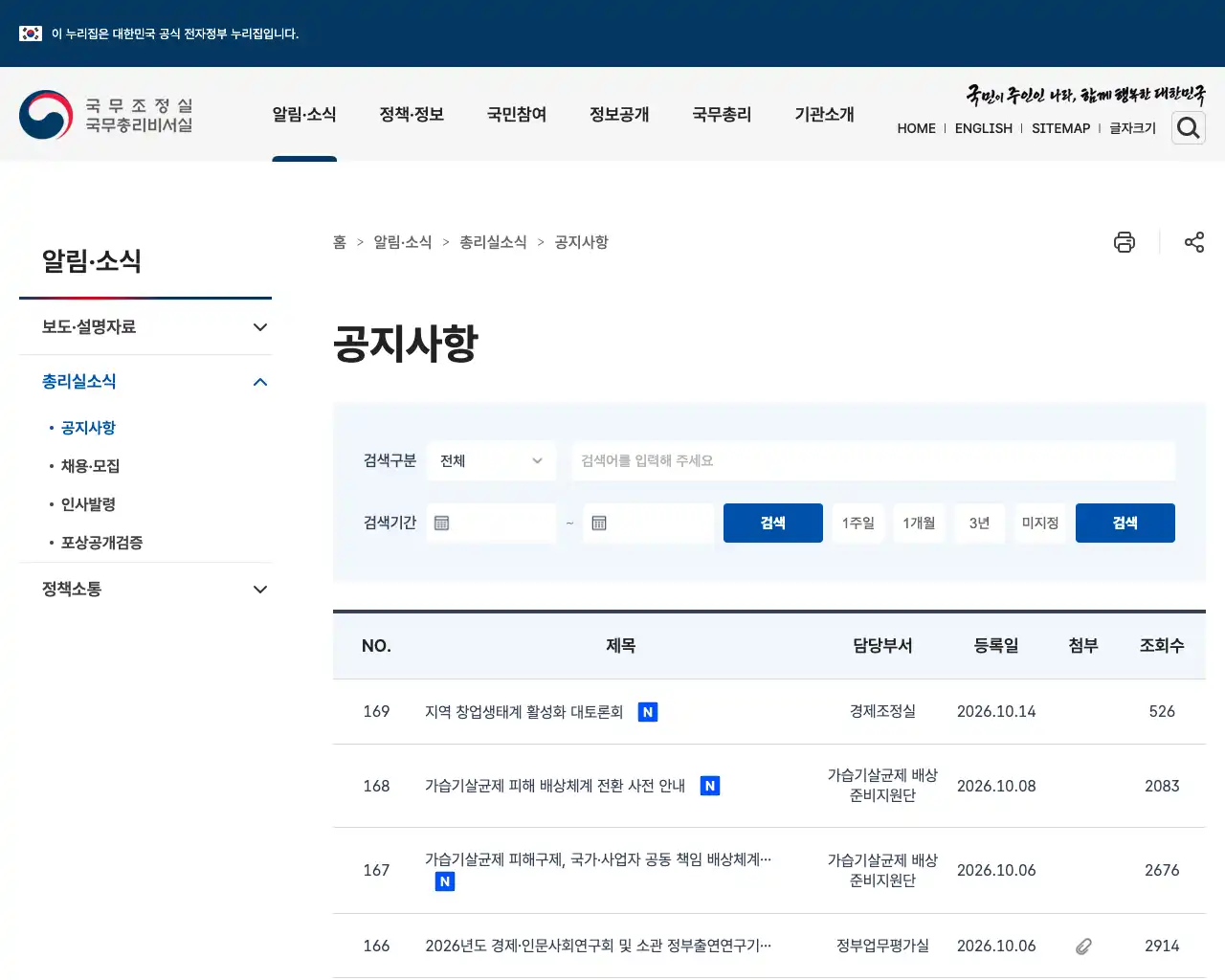Screen dimensions: 1225x980
Task: Go to the HOME link
Action: click(917, 128)
